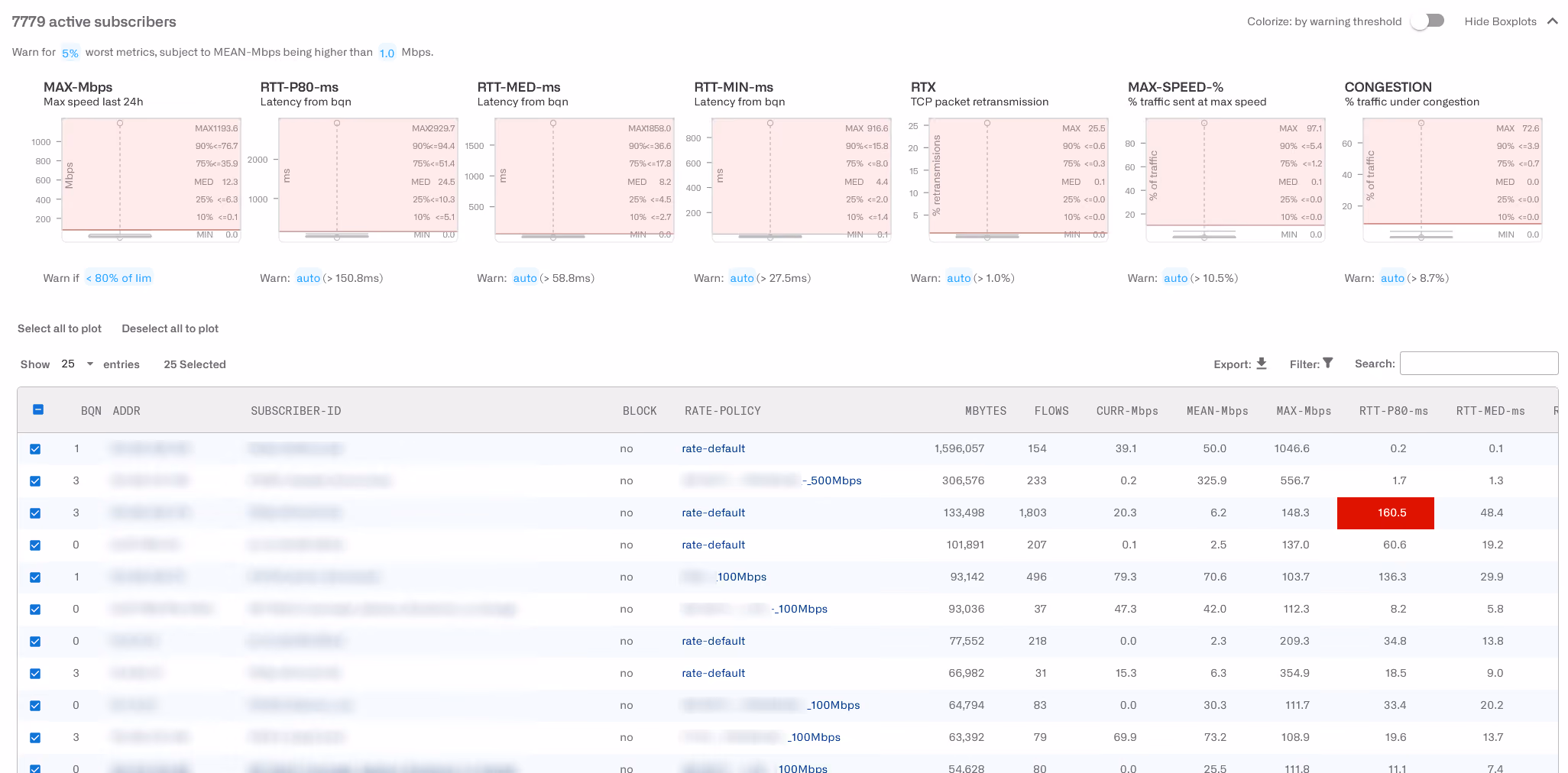Uncheck row with 93,036 MBYTES
This screenshot has height=773, width=1568.
tap(35, 610)
